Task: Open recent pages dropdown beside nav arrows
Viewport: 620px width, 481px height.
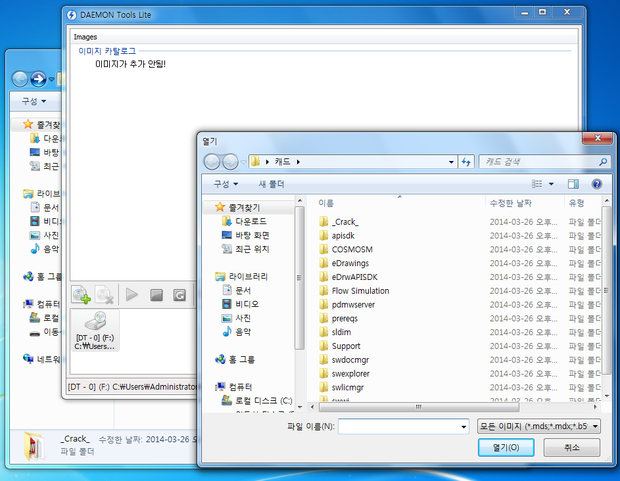Action: (x=243, y=162)
